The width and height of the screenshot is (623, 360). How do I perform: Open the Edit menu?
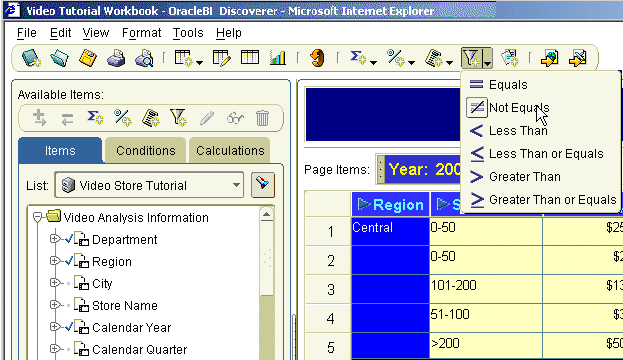click(60, 33)
